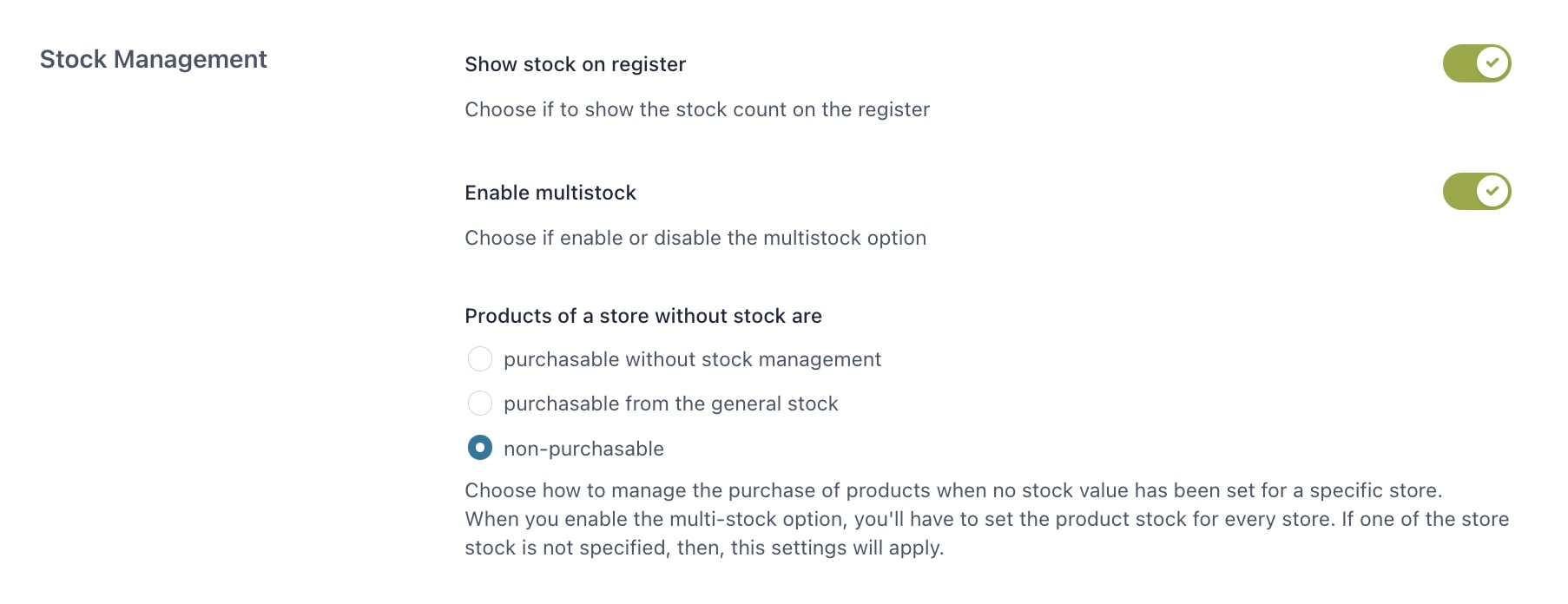Click description about enabling or disabling multistock option
Screen dimensions: 1568x604
click(695, 238)
